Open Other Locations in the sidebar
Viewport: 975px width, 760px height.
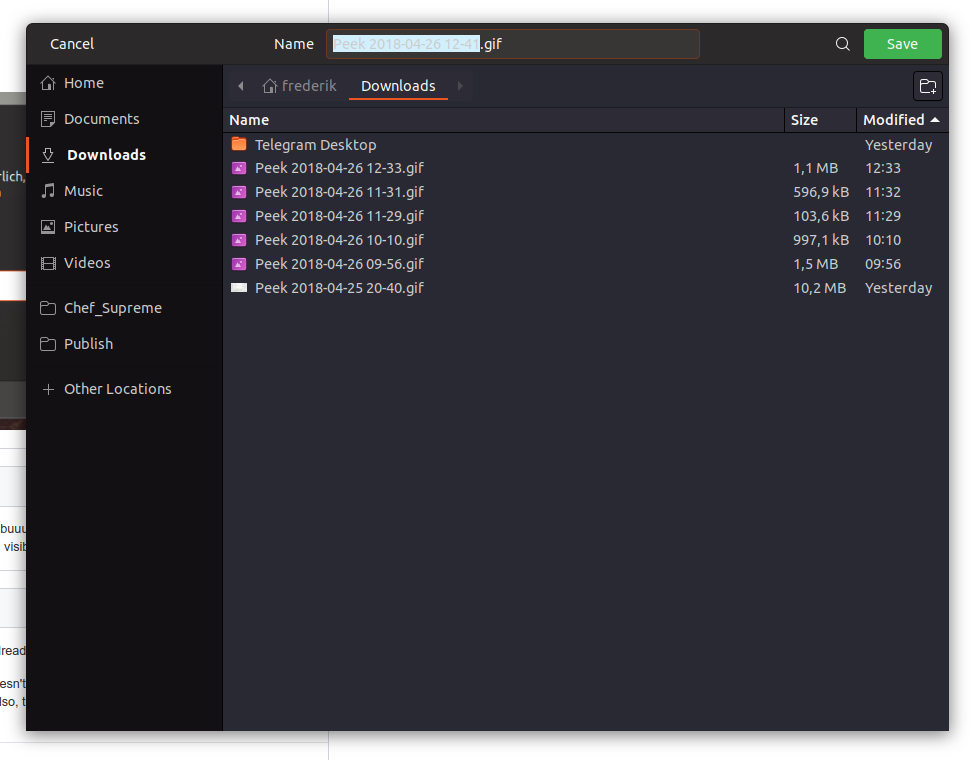coord(124,389)
